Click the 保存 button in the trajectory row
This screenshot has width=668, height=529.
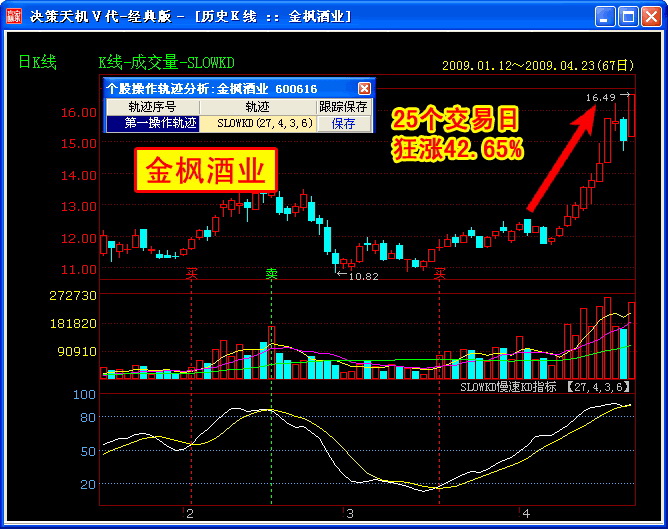[x=343, y=124]
